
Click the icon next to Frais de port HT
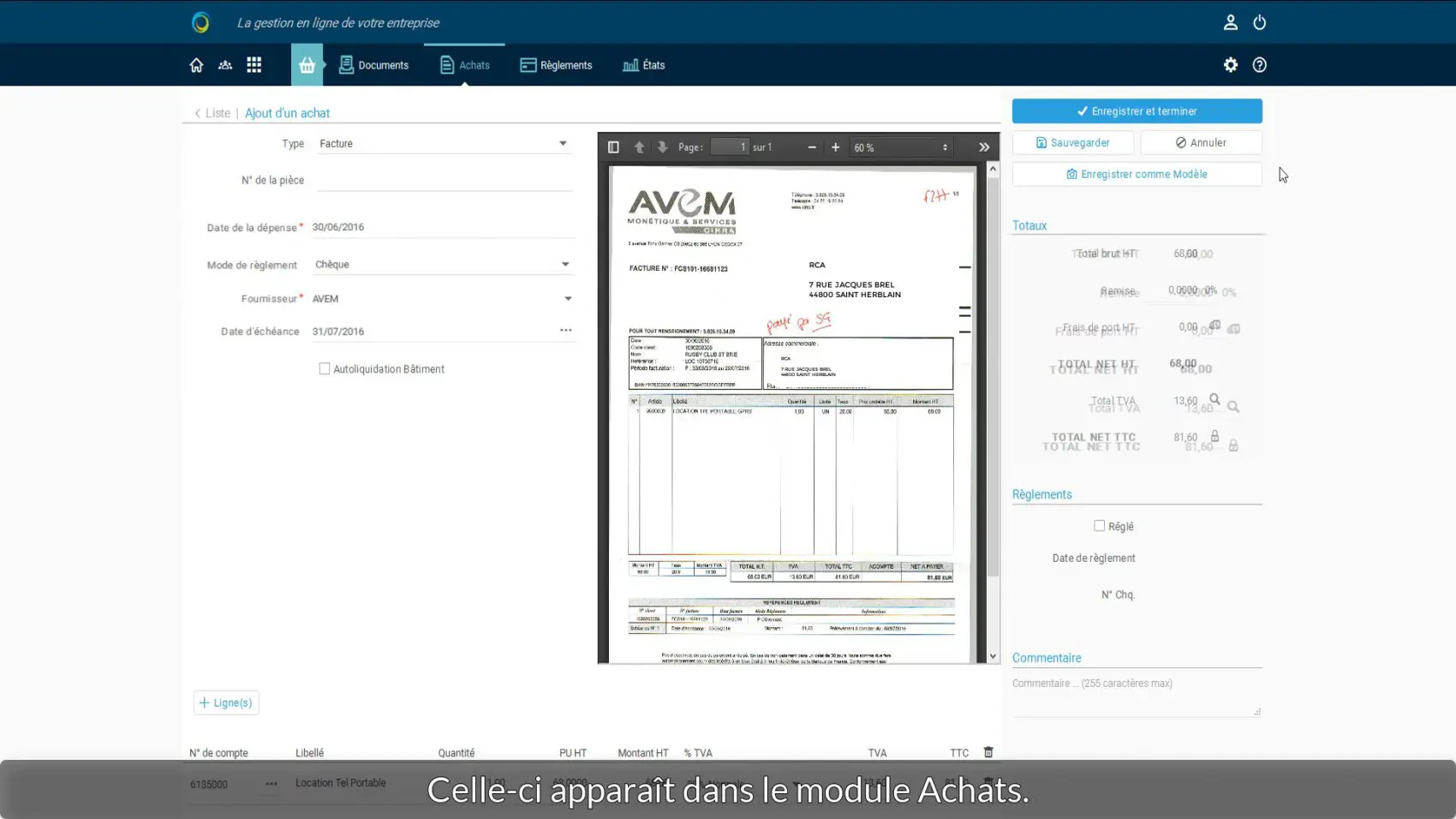pos(1214,326)
